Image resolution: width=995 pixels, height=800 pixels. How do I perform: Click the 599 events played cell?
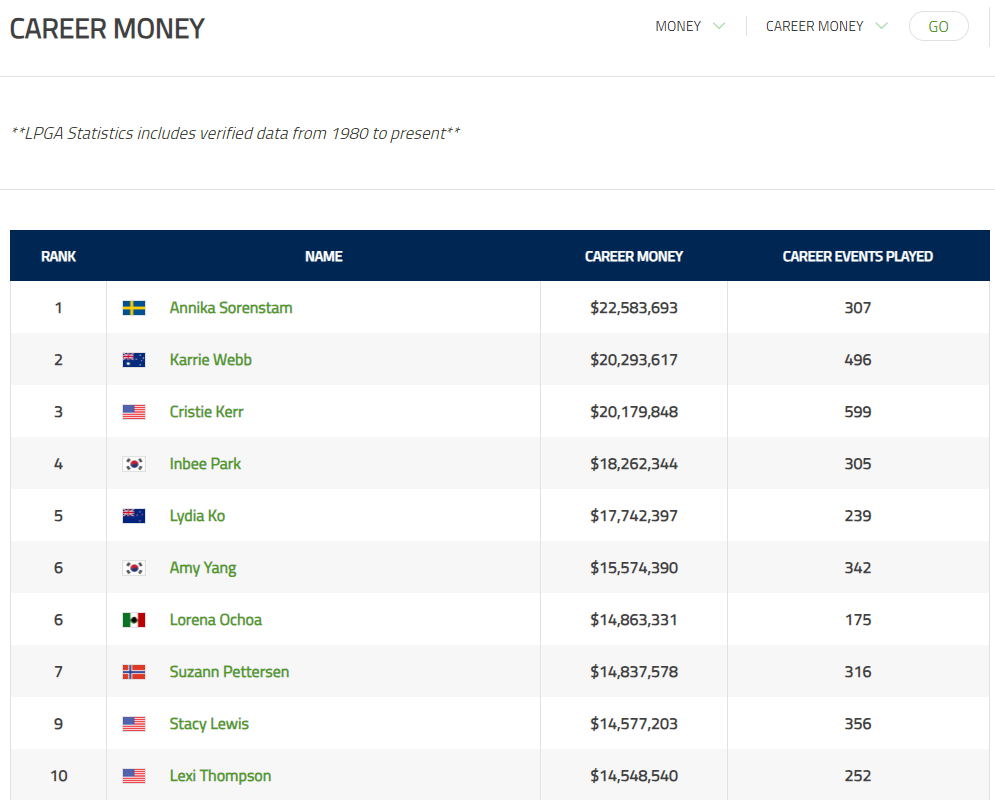[x=857, y=412]
